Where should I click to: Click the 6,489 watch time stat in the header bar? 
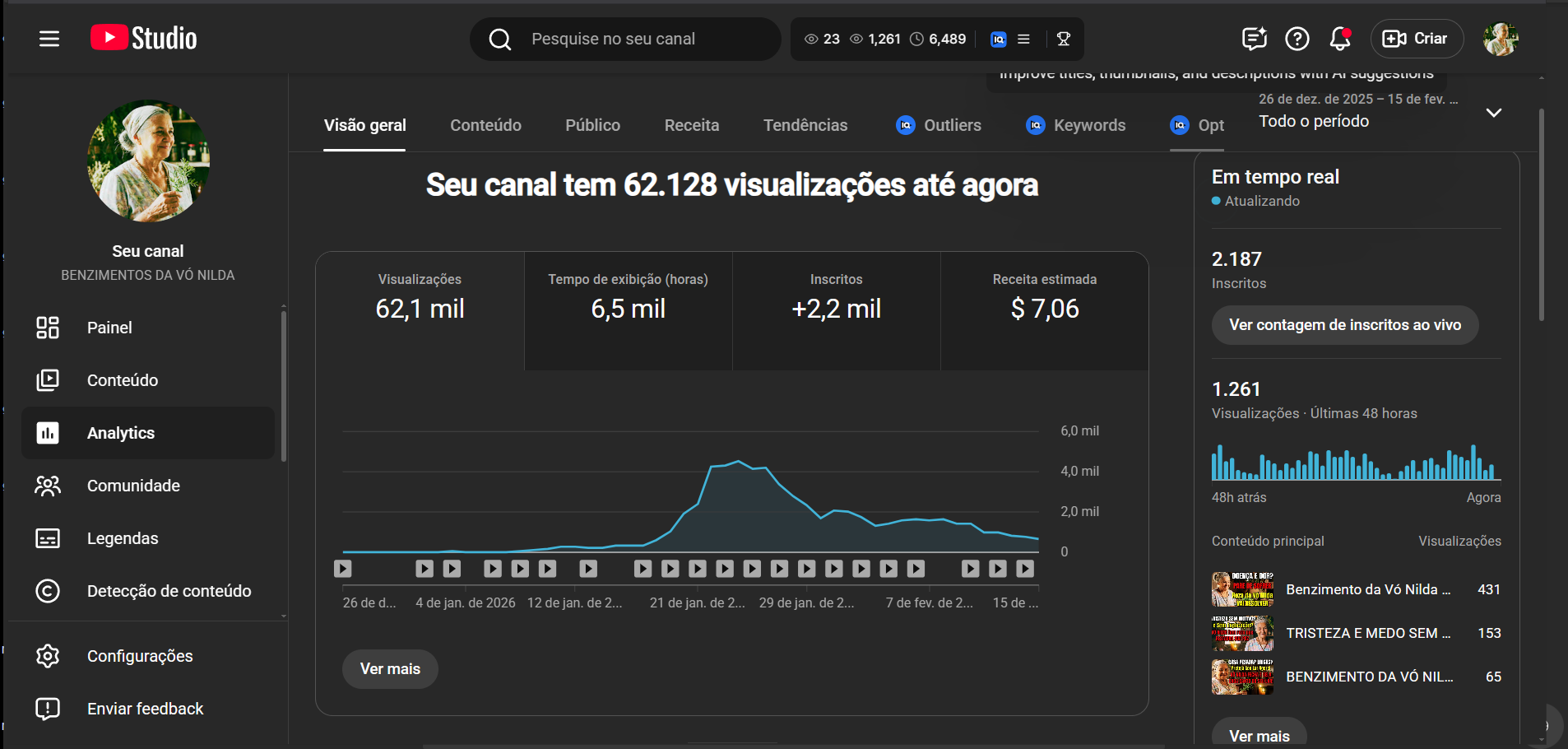(x=938, y=39)
